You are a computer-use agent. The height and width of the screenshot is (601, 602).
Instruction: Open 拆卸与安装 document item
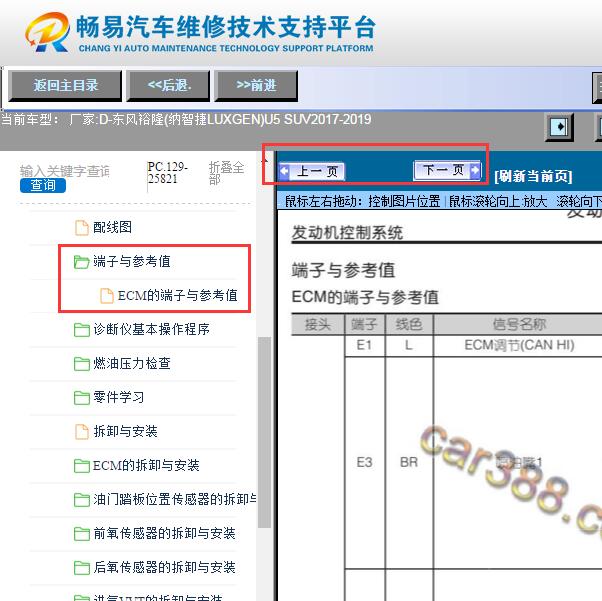tap(125, 431)
